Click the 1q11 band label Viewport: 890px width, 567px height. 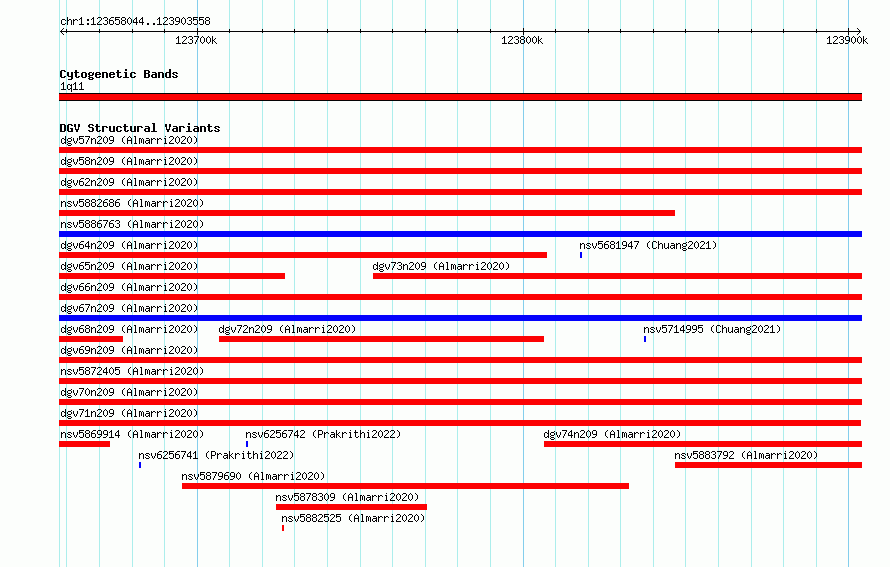[x=72, y=86]
